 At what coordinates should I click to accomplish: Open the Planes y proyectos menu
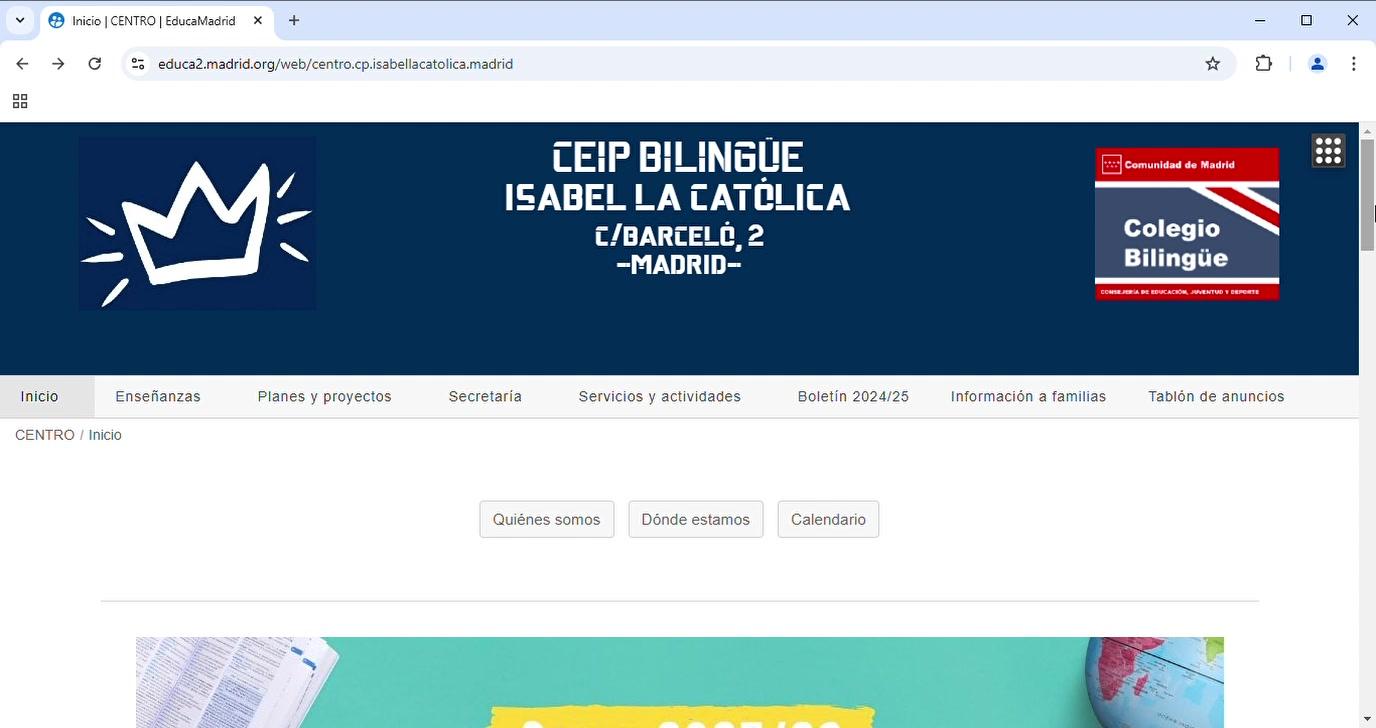point(325,397)
